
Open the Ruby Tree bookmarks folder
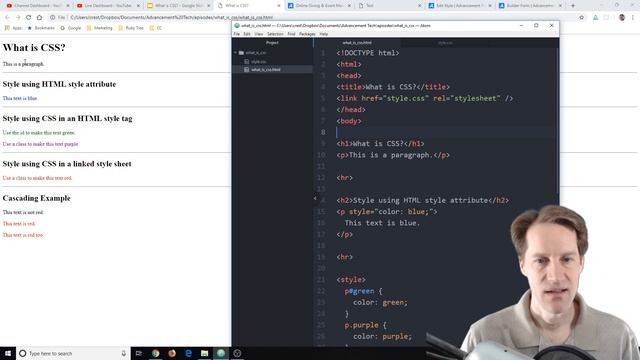[x=131, y=28]
